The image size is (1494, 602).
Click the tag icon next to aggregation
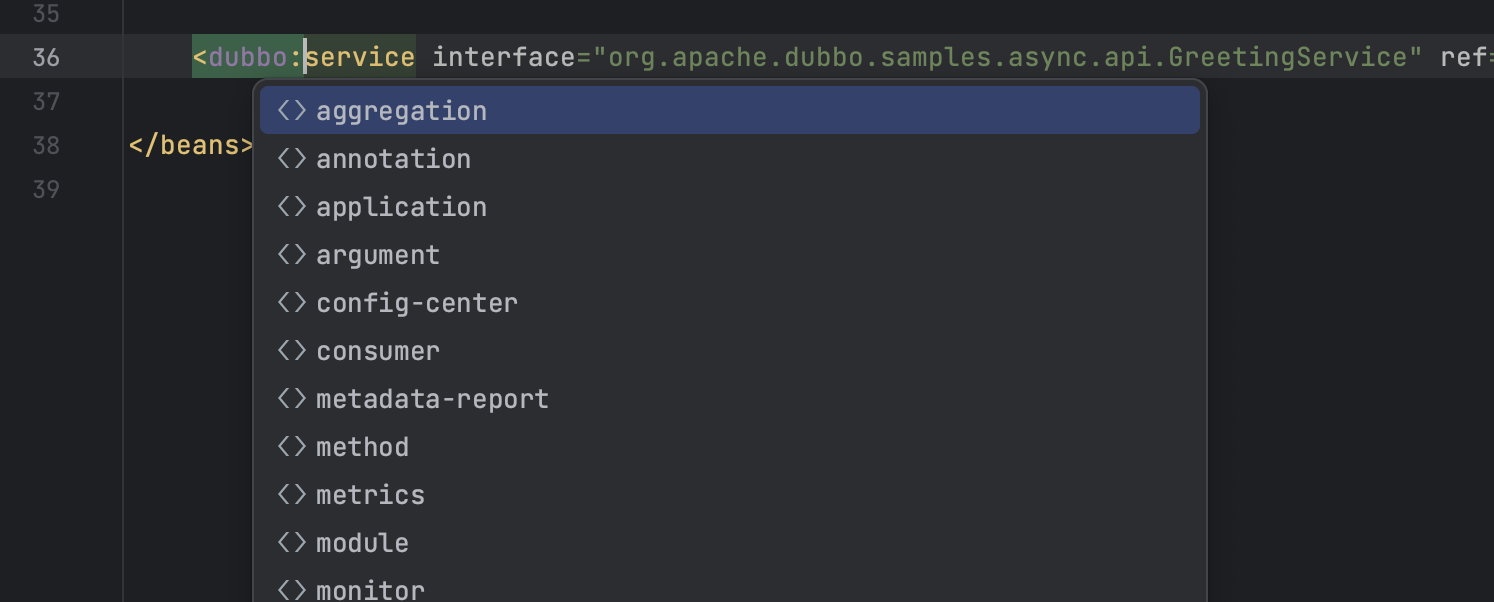coord(291,111)
